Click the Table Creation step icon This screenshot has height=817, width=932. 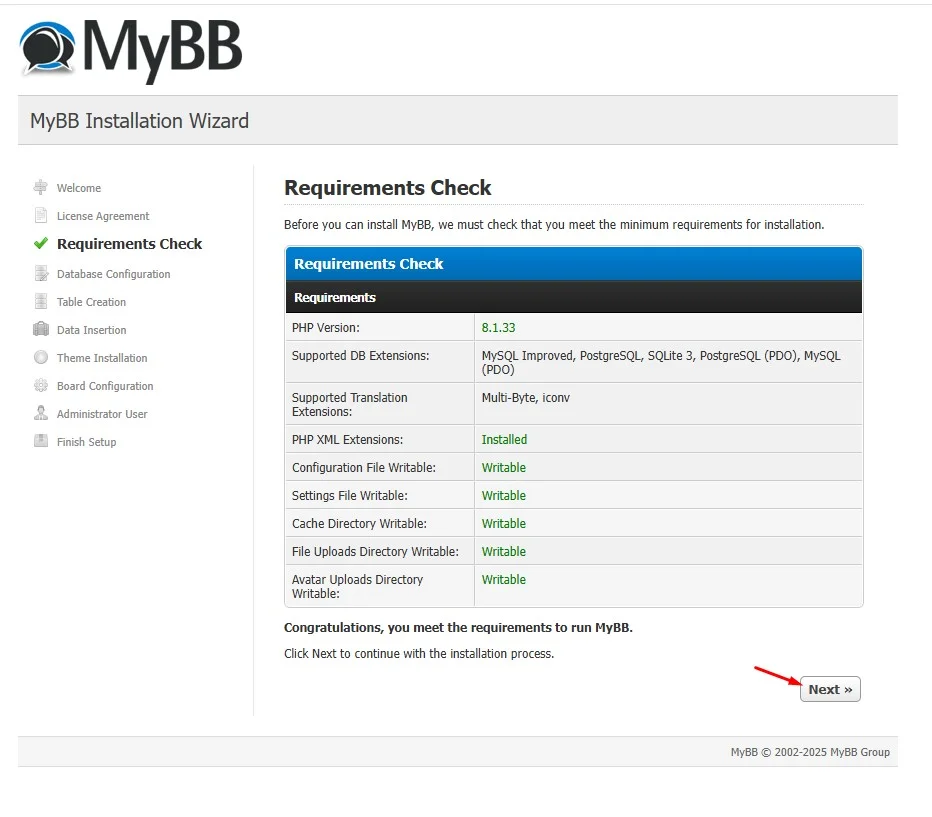(x=40, y=301)
